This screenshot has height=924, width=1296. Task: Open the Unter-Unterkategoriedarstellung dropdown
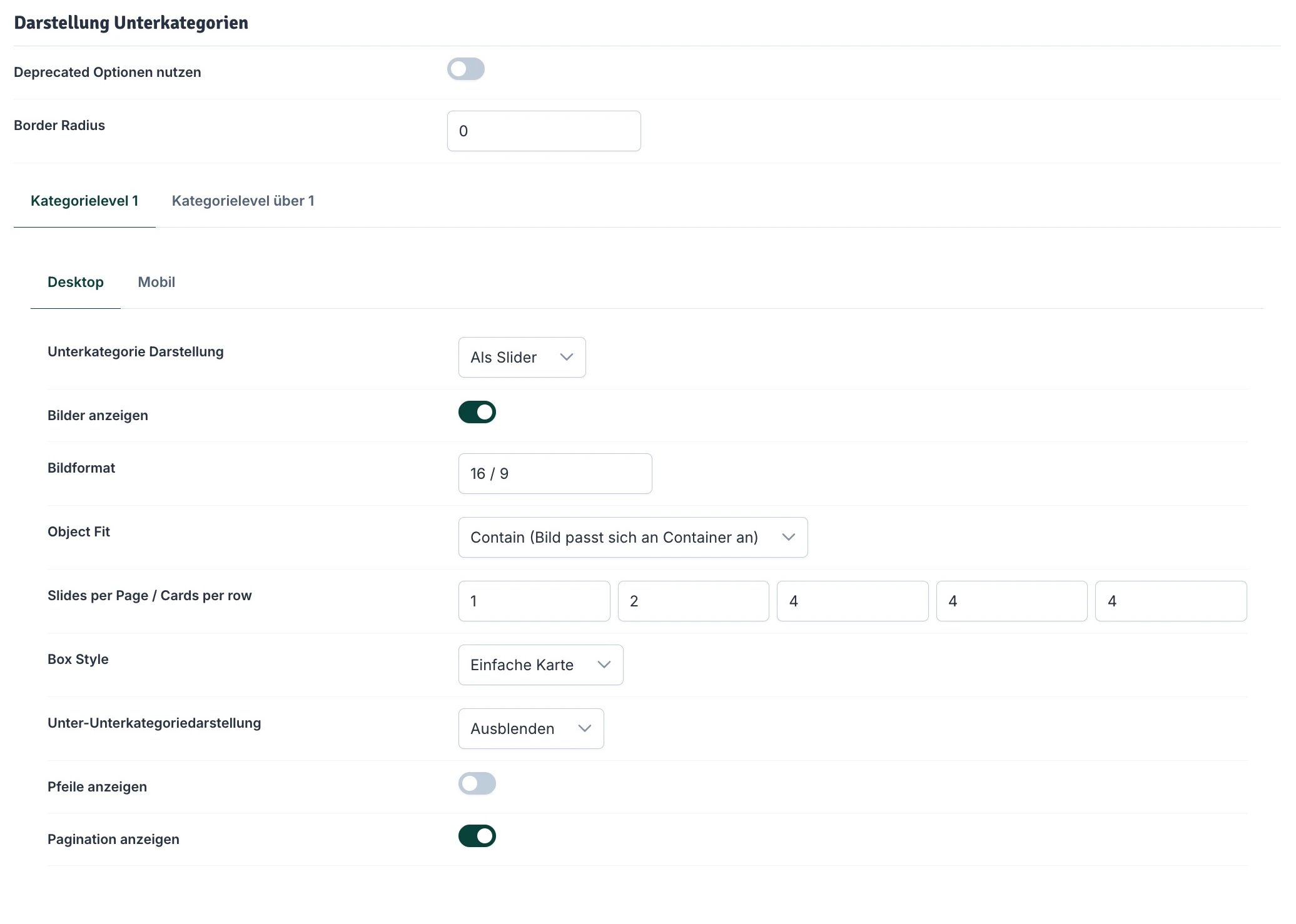click(530, 728)
